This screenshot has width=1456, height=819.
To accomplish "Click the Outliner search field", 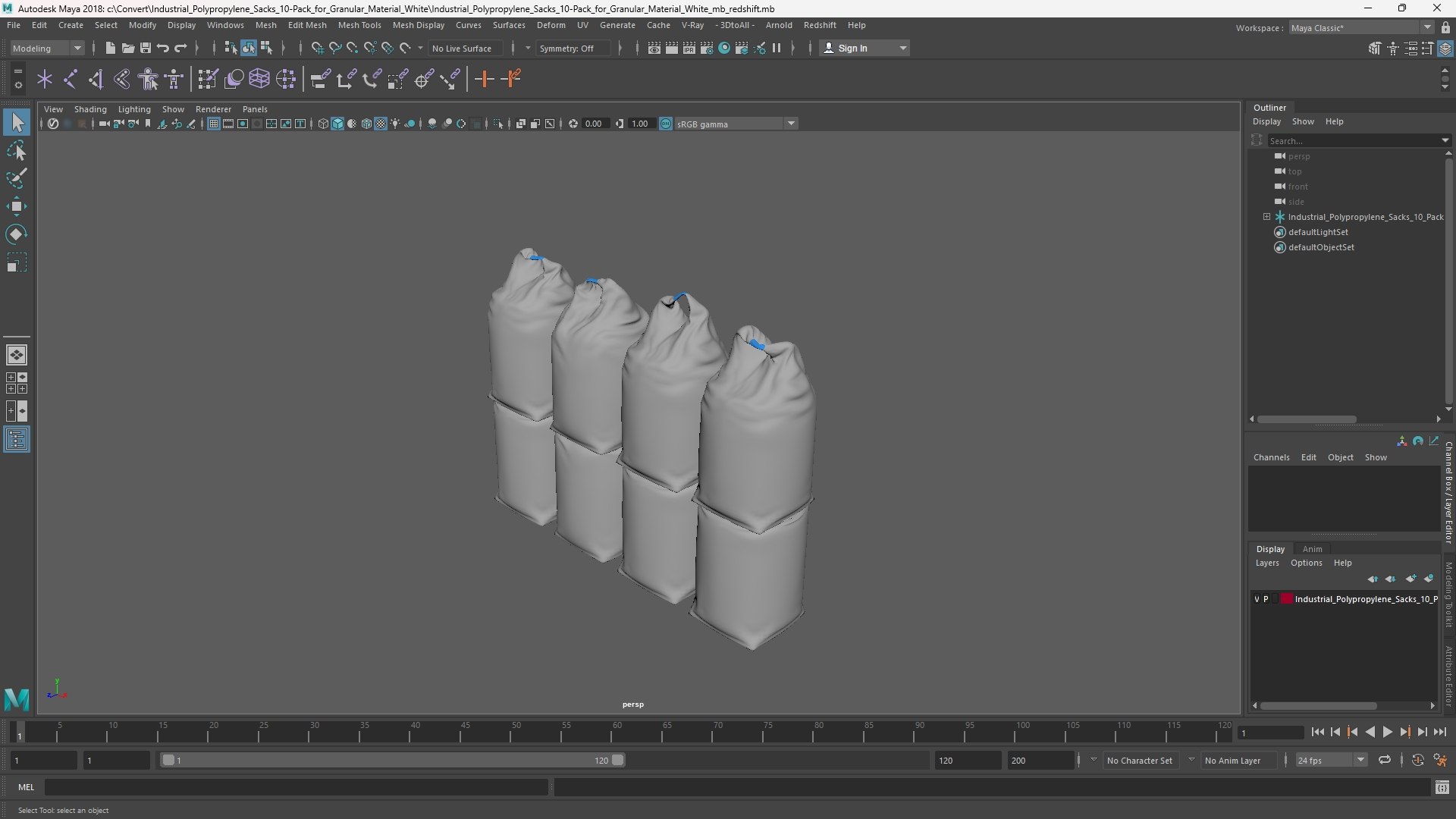I will tap(1357, 140).
